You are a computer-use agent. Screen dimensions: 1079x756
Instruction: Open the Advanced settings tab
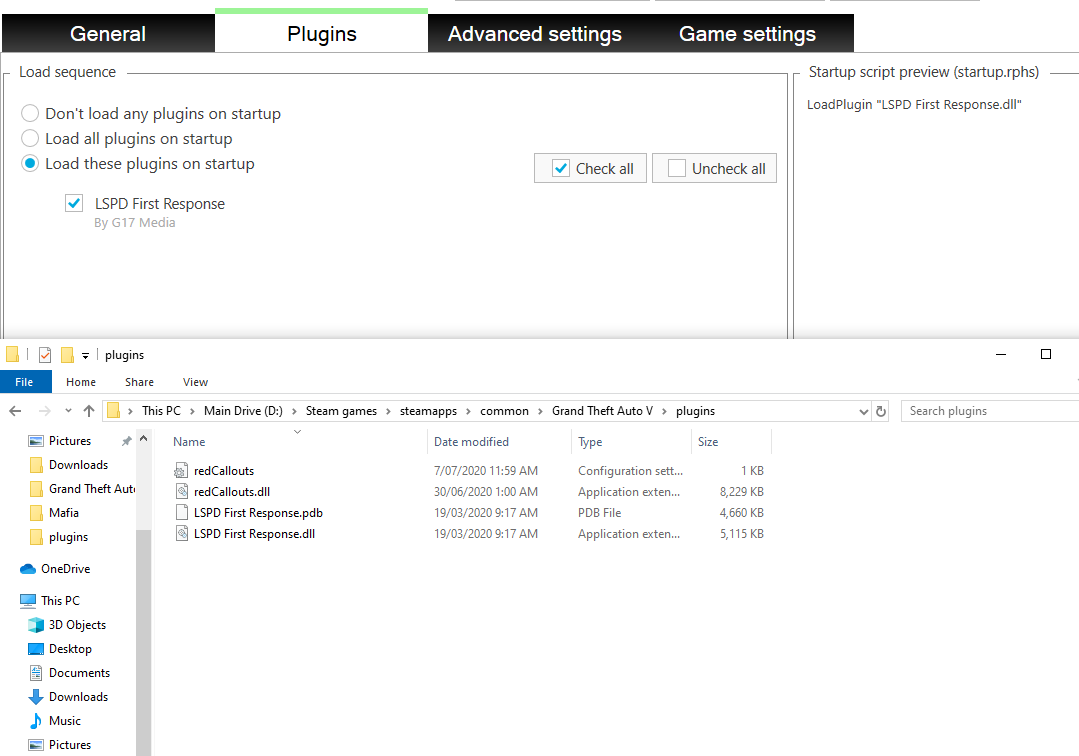(x=535, y=34)
